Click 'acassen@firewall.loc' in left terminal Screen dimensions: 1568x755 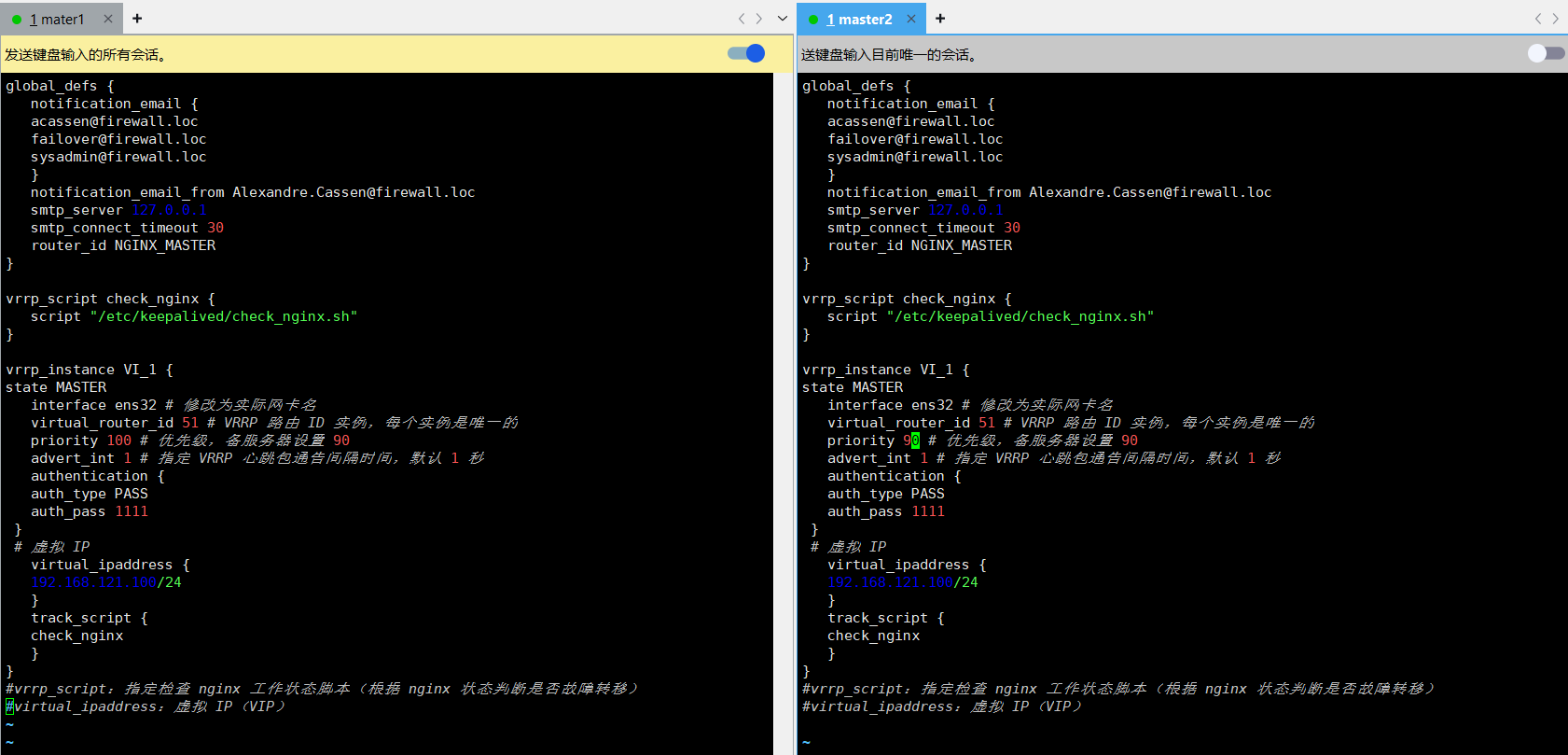click(x=115, y=121)
